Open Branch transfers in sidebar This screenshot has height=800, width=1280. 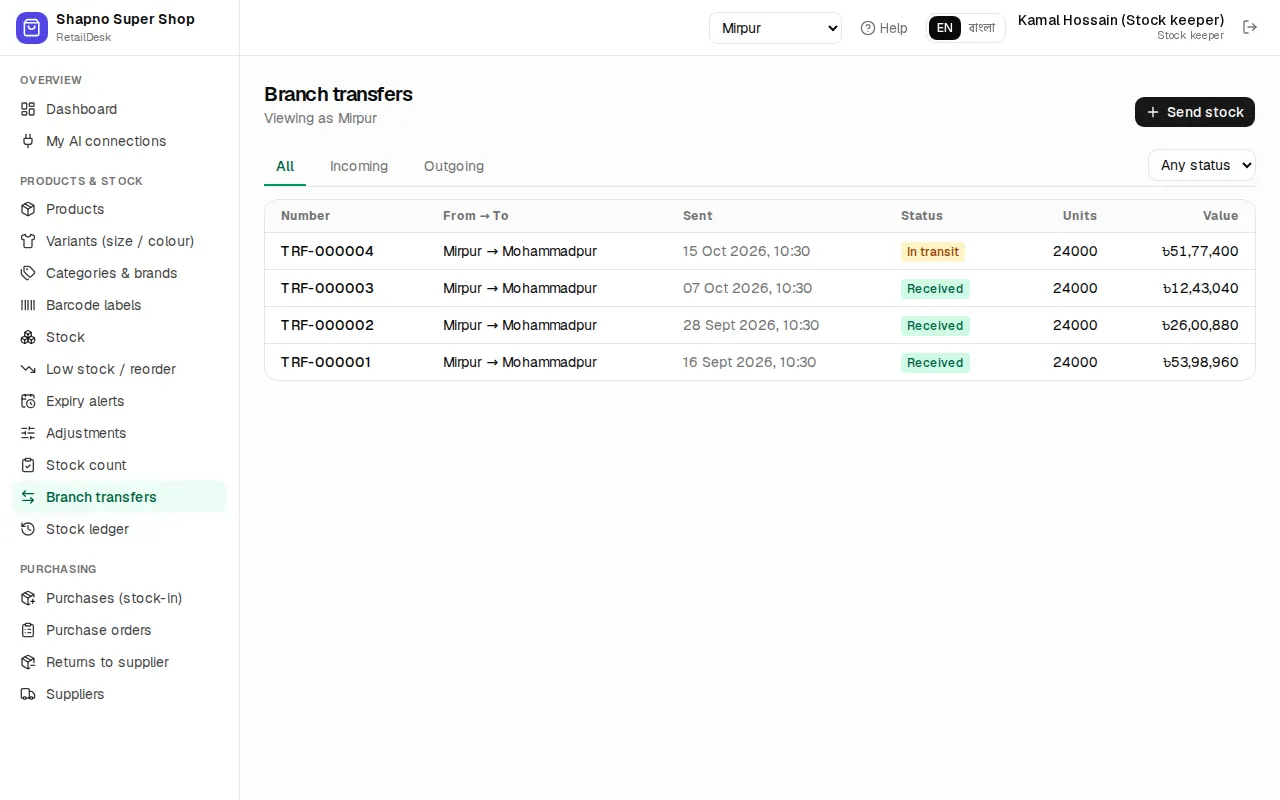coord(120,497)
